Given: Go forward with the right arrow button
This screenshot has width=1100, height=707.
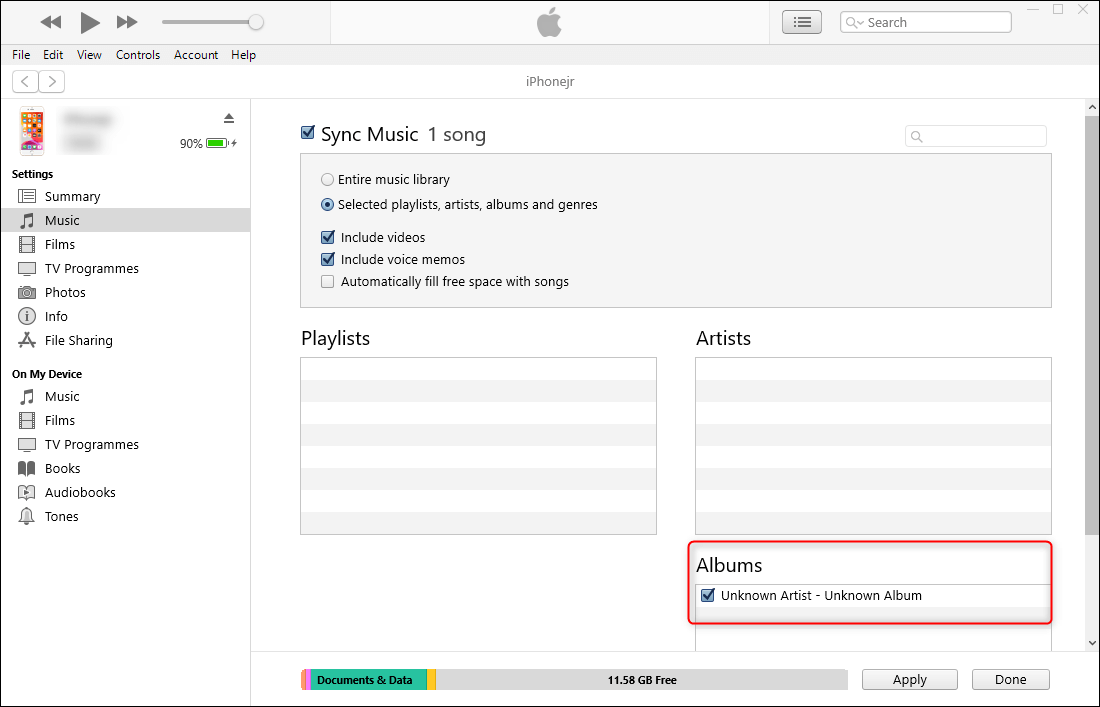Looking at the screenshot, I should tap(52, 81).
